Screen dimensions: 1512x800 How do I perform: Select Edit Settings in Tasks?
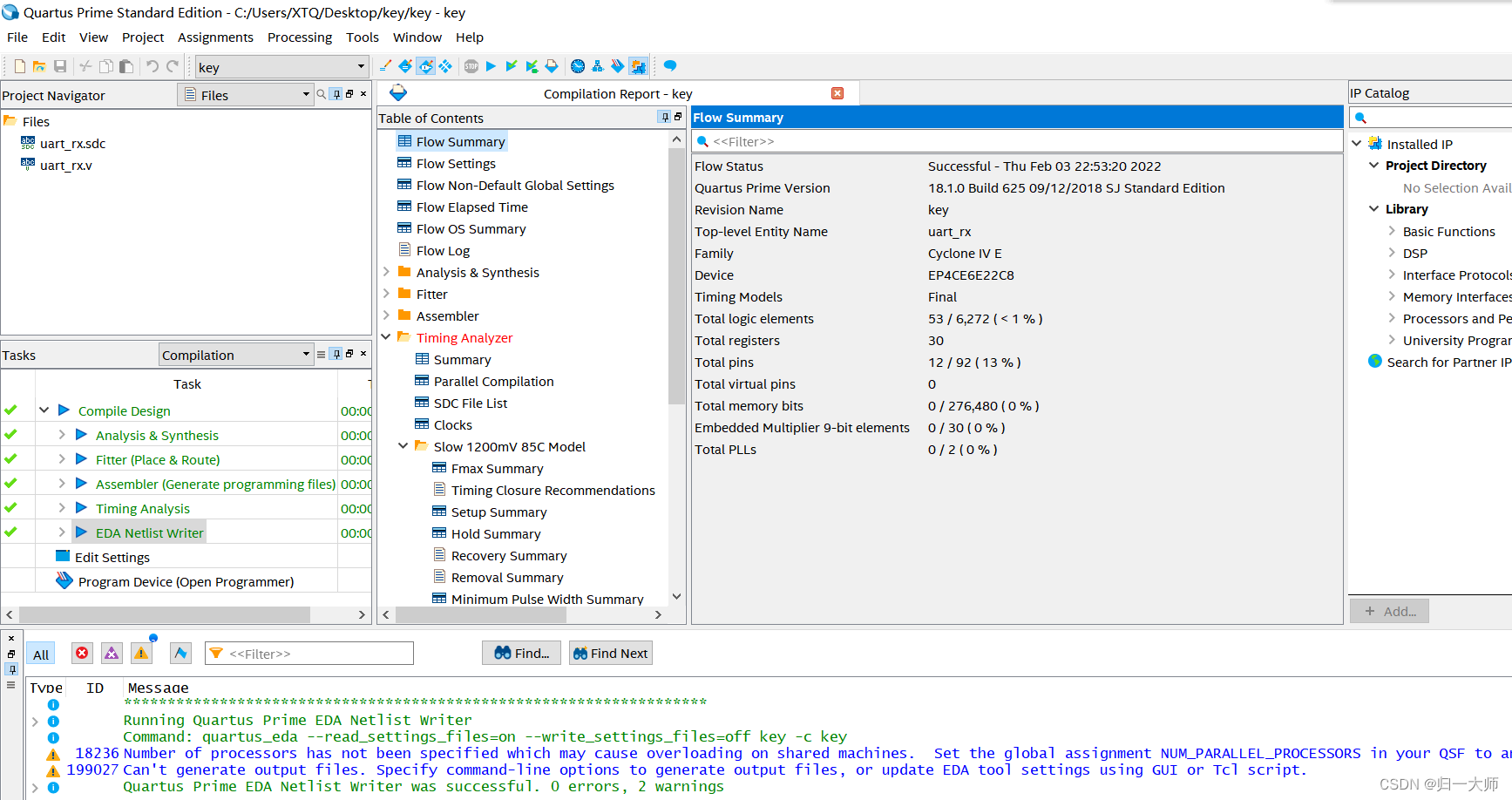112,557
